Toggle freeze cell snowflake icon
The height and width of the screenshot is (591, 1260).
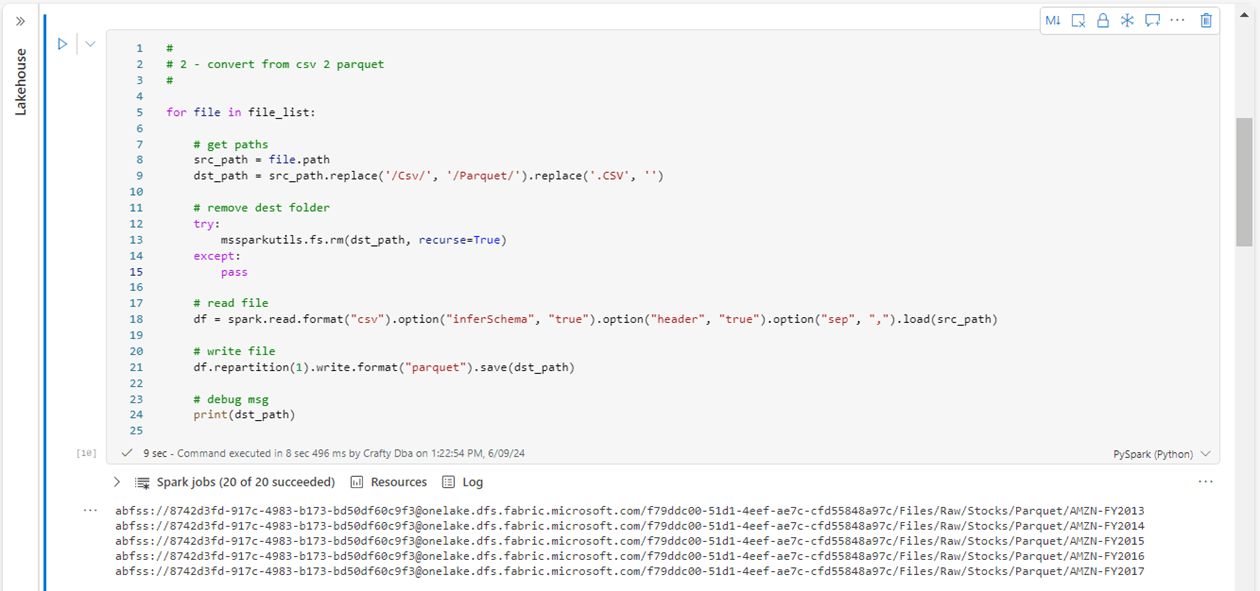click(x=1127, y=20)
